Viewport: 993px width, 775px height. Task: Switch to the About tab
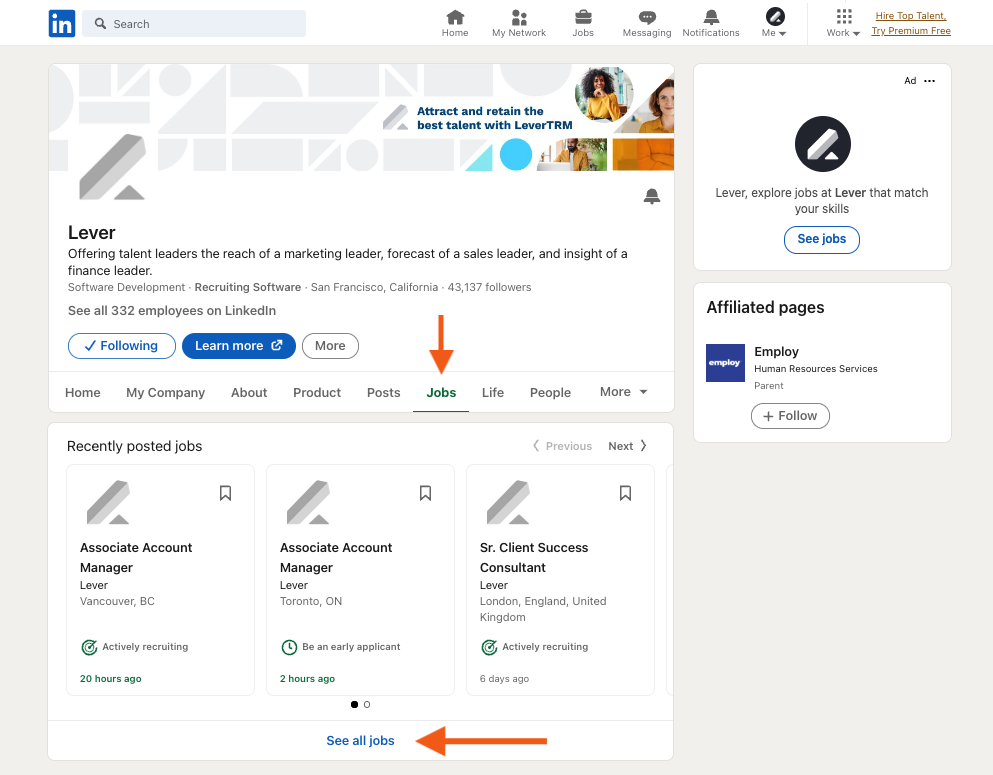click(x=249, y=393)
